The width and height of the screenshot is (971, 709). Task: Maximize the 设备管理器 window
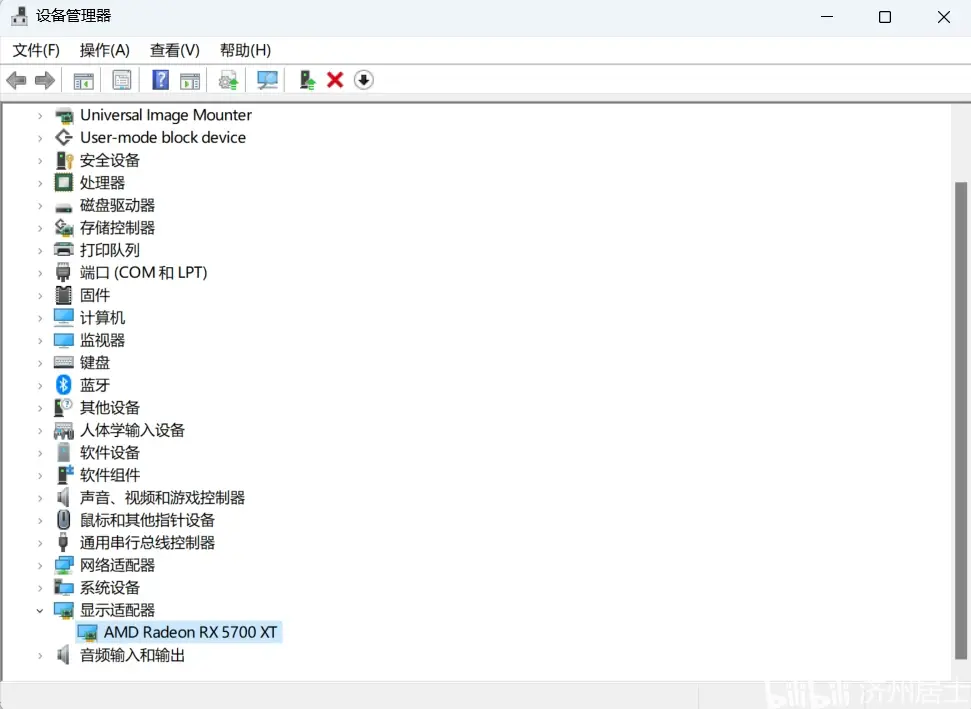885,17
